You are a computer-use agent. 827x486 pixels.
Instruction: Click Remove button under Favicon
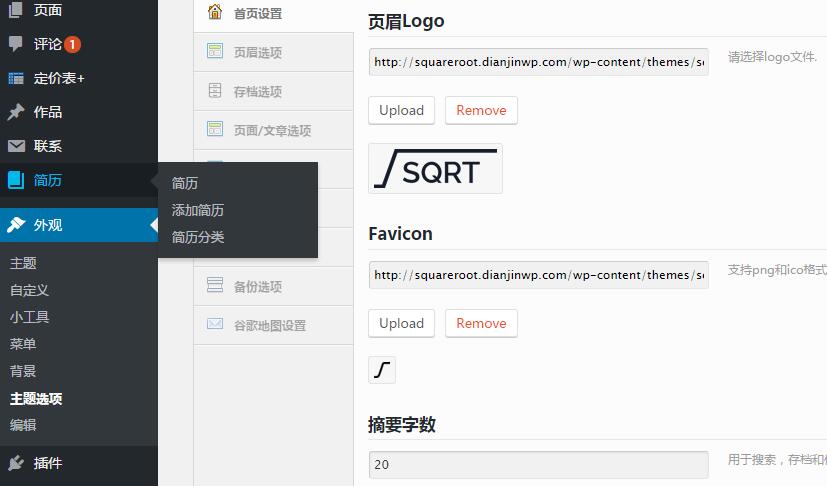pyautogui.click(x=481, y=323)
